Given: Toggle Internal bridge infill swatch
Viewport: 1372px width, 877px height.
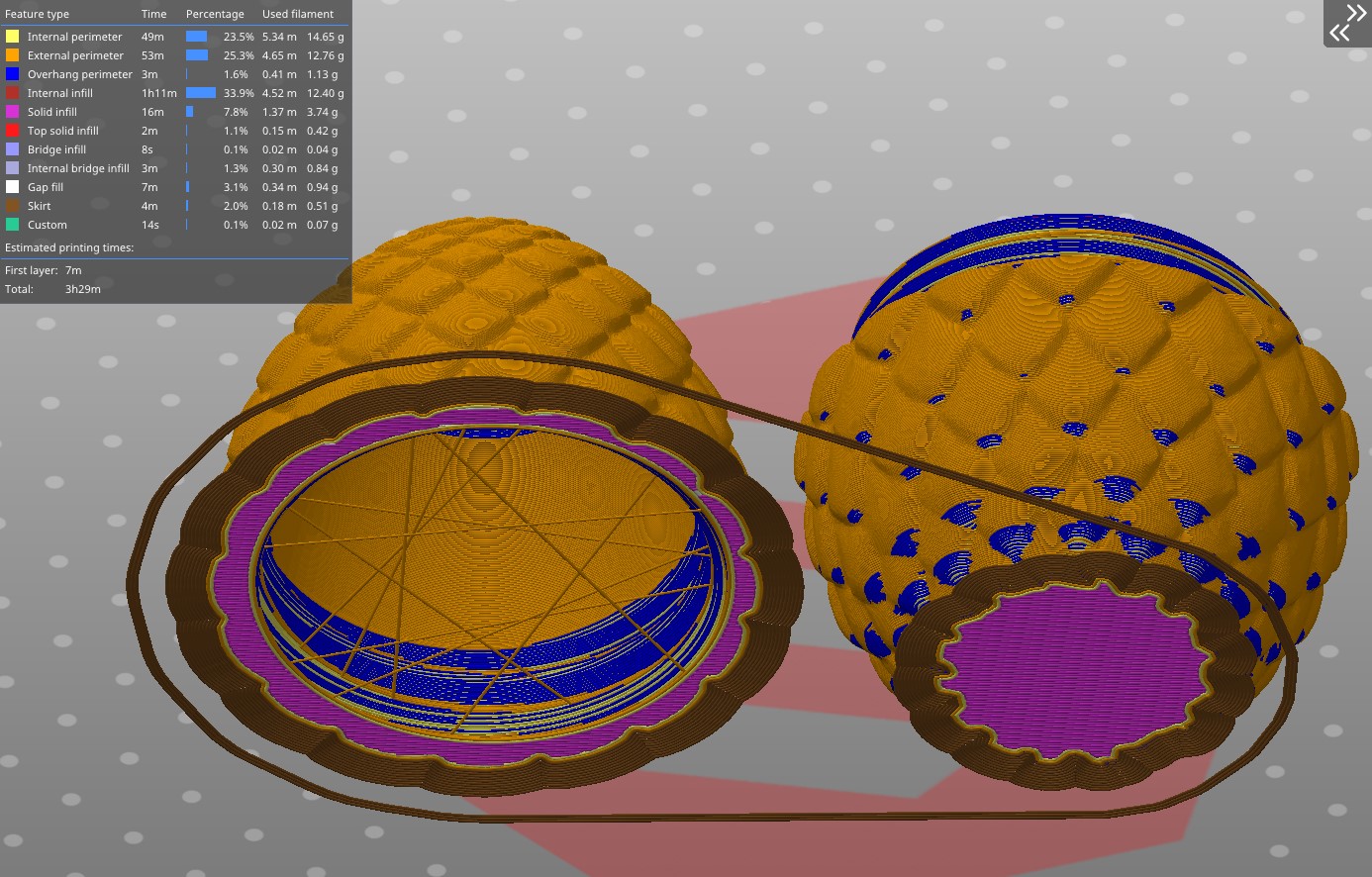Looking at the screenshot, I should (x=12, y=168).
